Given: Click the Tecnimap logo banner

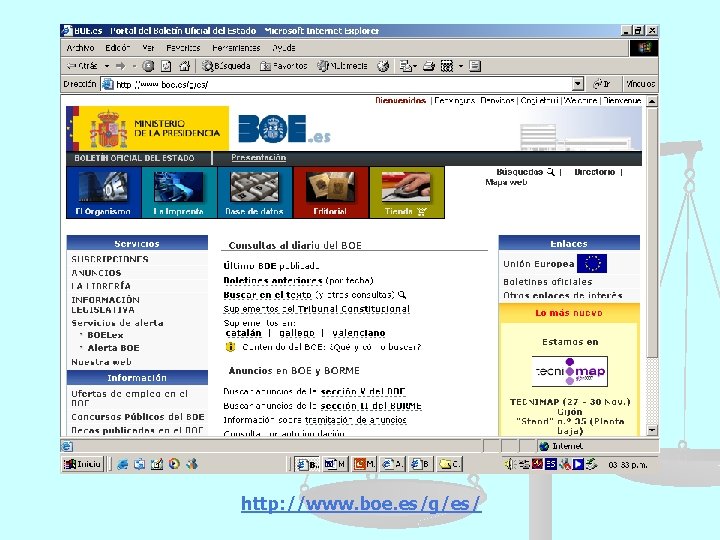Looking at the screenshot, I should point(569,371).
